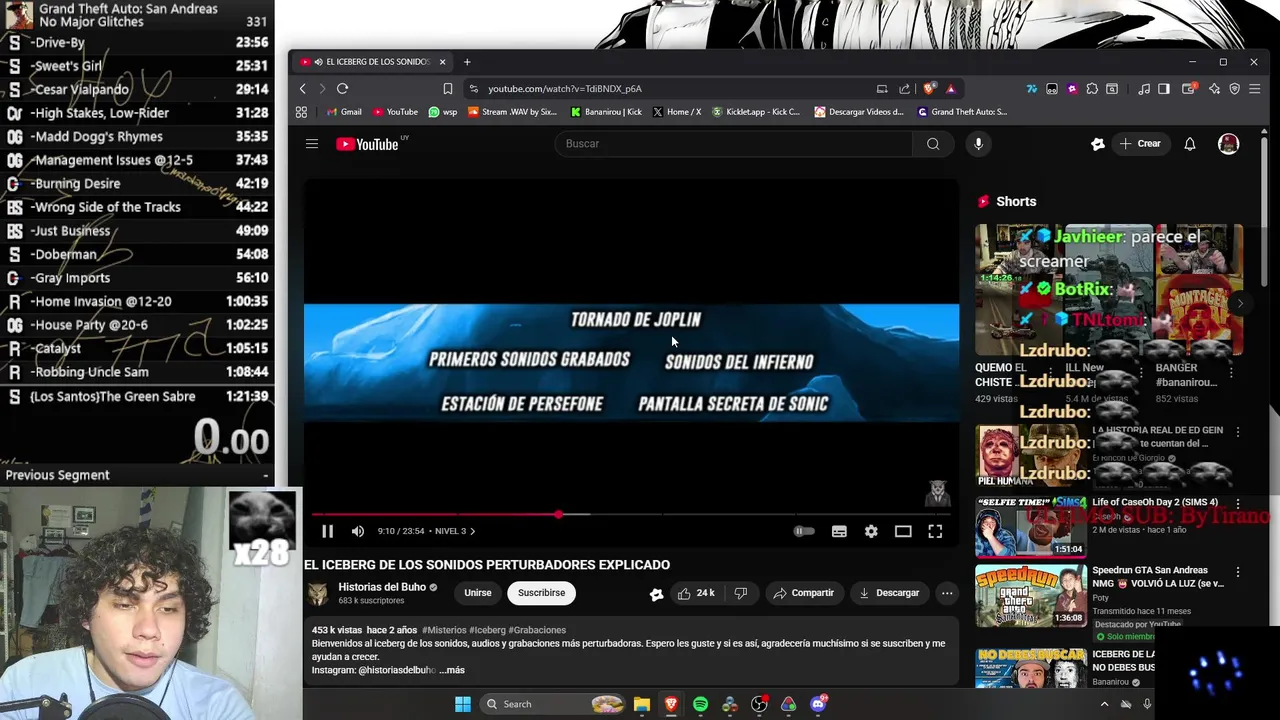Click the YouTube search magnifier button
This screenshot has width=1280, height=720.
click(933, 144)
